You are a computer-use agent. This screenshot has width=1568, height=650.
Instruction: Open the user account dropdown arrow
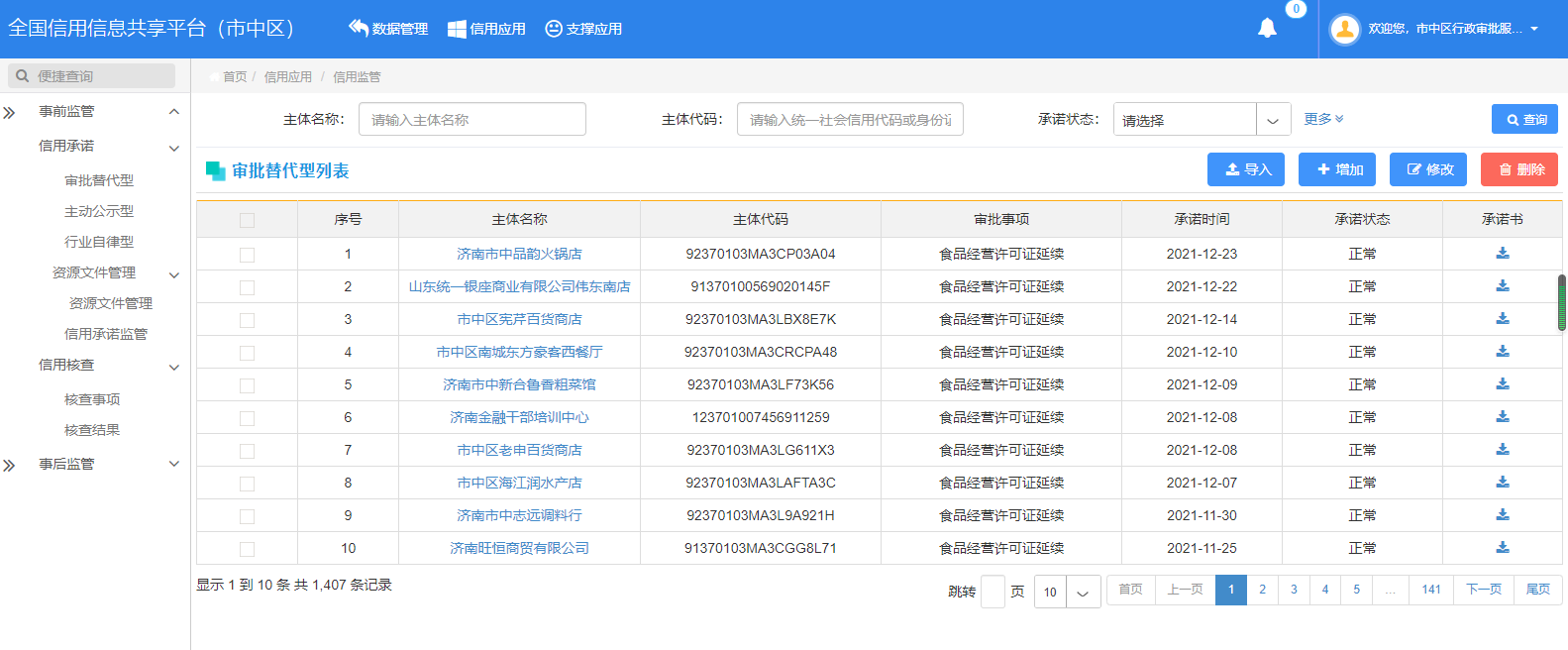pyautogui.click(x=1534, y=29)
